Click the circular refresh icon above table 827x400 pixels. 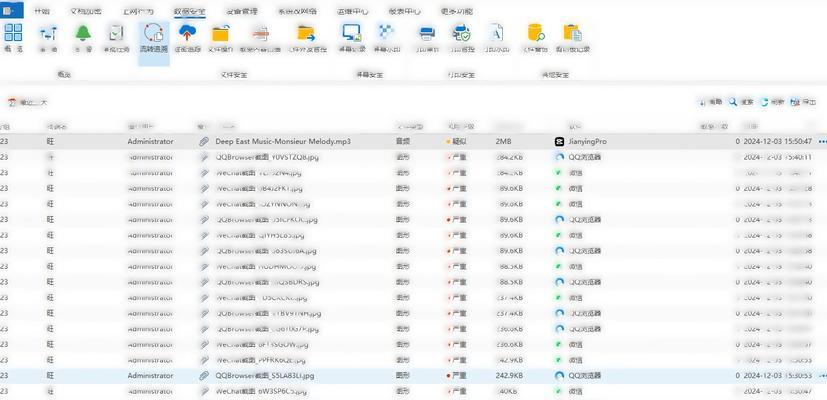click(764, 102)
